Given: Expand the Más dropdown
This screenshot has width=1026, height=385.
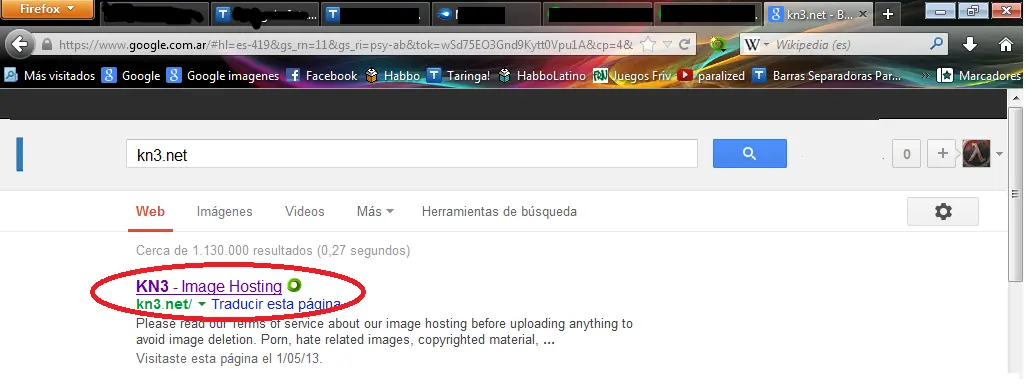Looking at the screenshot, I should point(375,211).
